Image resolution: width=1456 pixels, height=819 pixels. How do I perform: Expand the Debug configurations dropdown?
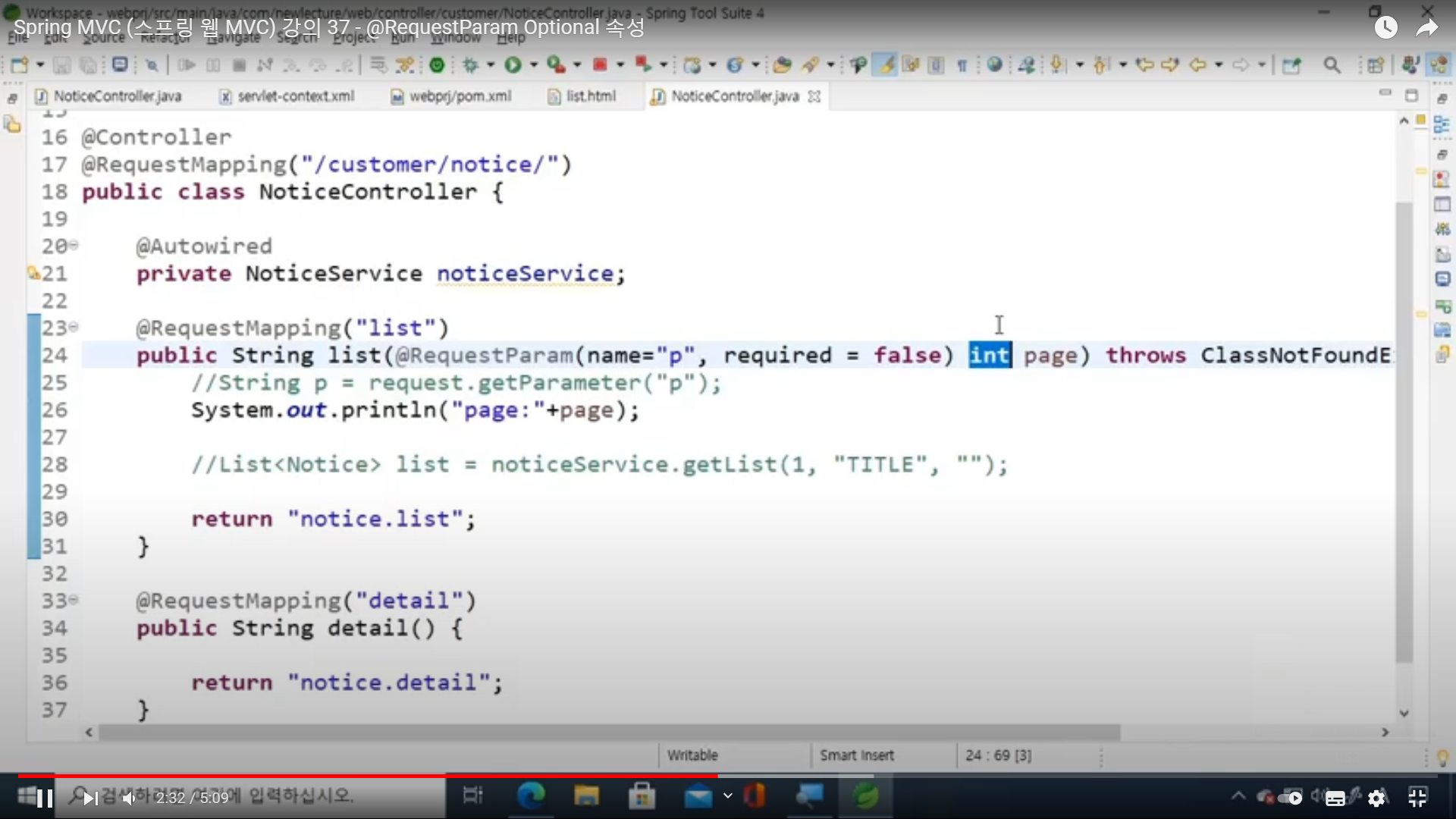click(491, 65)
